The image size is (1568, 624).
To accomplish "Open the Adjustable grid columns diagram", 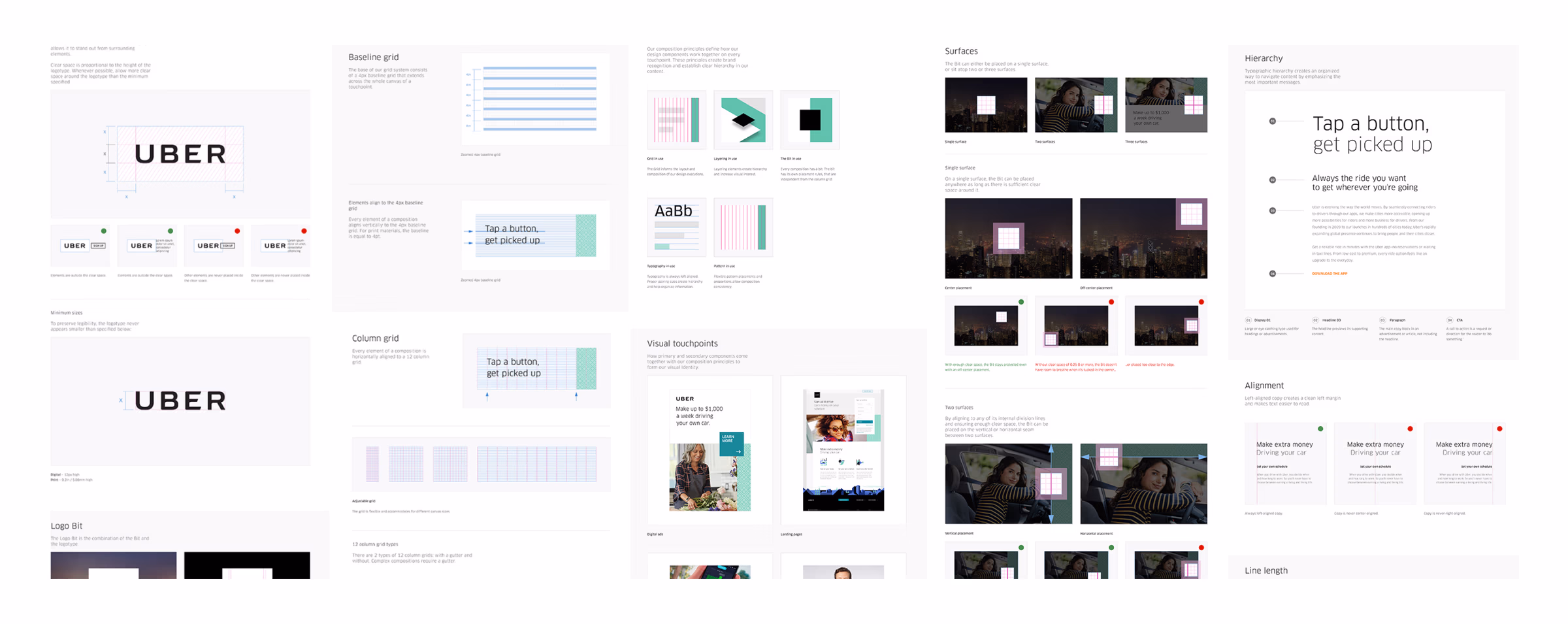I will pos(481,465).
